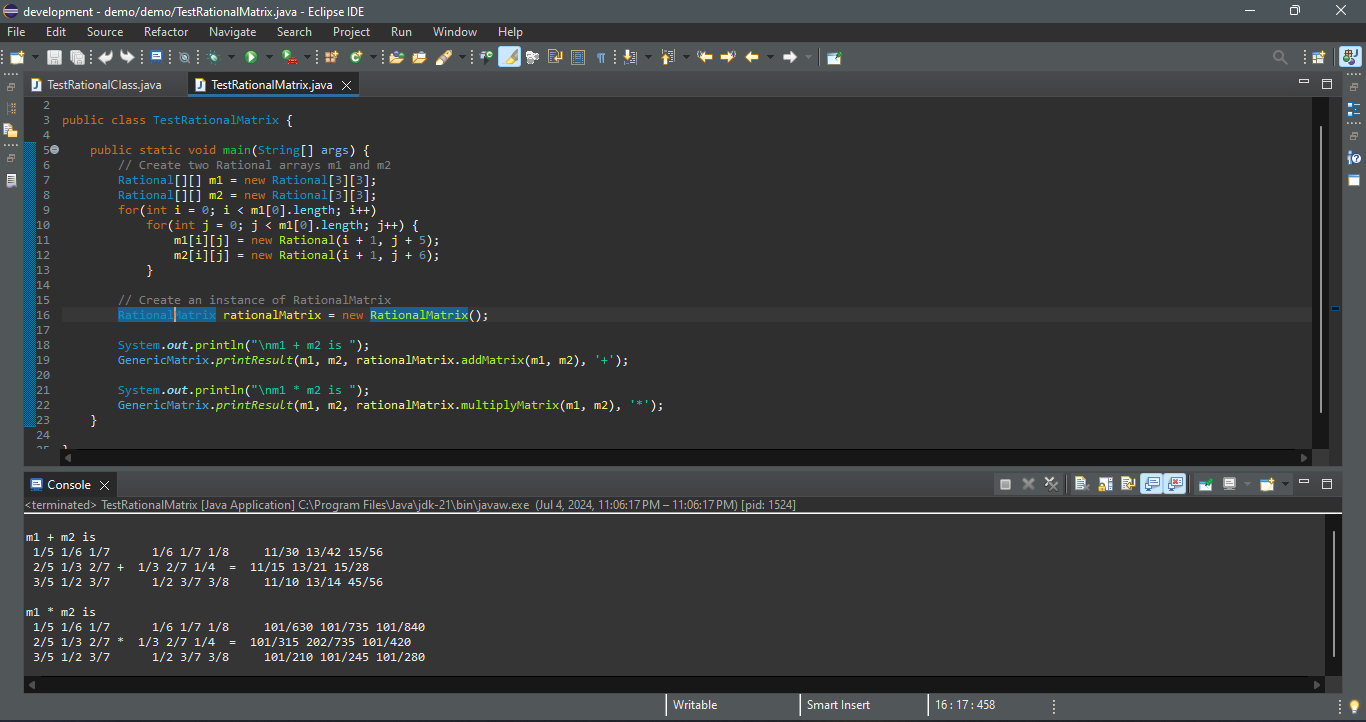
Task: Click the New Java Package icon
Action: tap(331, 57)
